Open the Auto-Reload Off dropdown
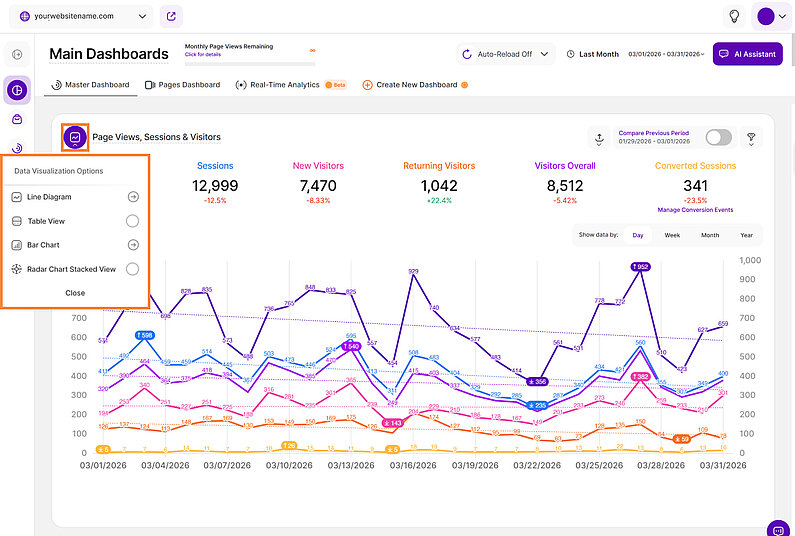The height and width of the screenshot is (536, 795). tap(505, 54)
